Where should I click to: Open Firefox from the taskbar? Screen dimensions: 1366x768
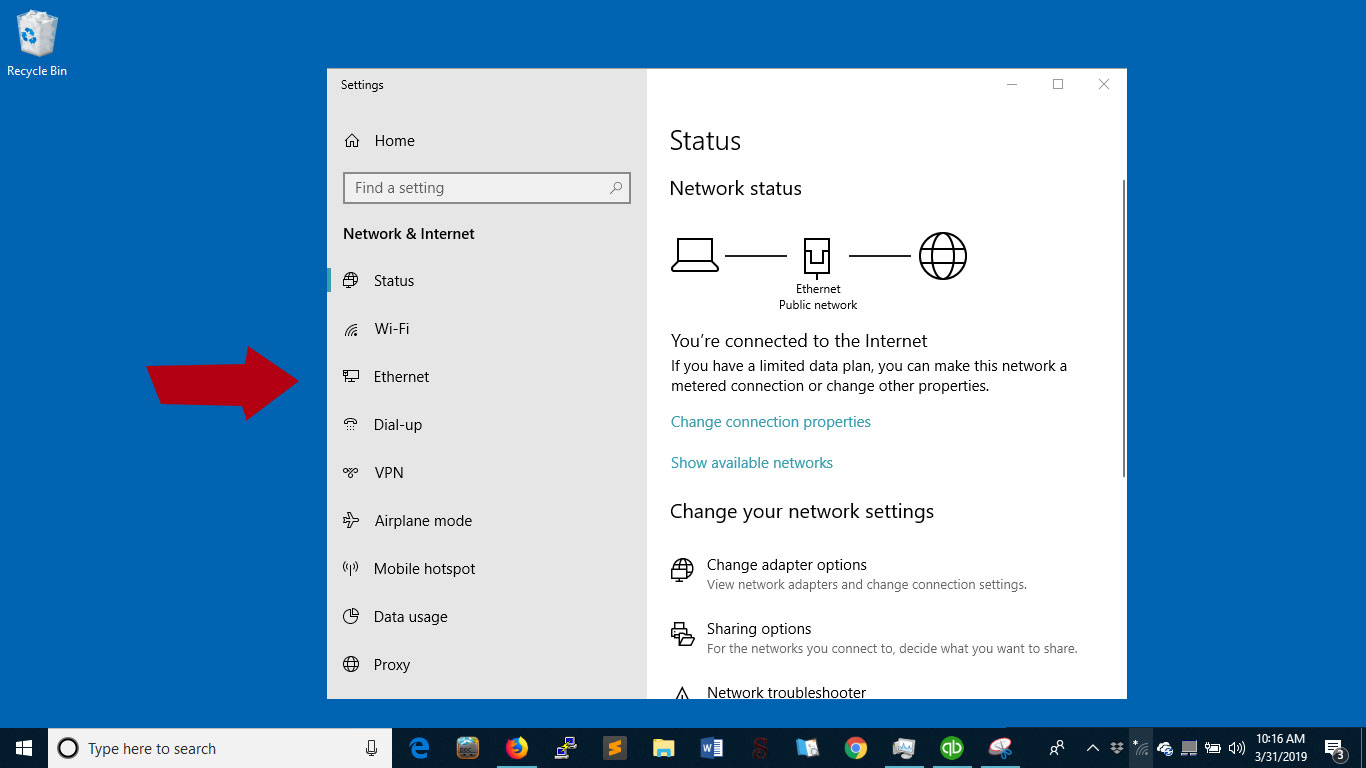pos(516,748)
